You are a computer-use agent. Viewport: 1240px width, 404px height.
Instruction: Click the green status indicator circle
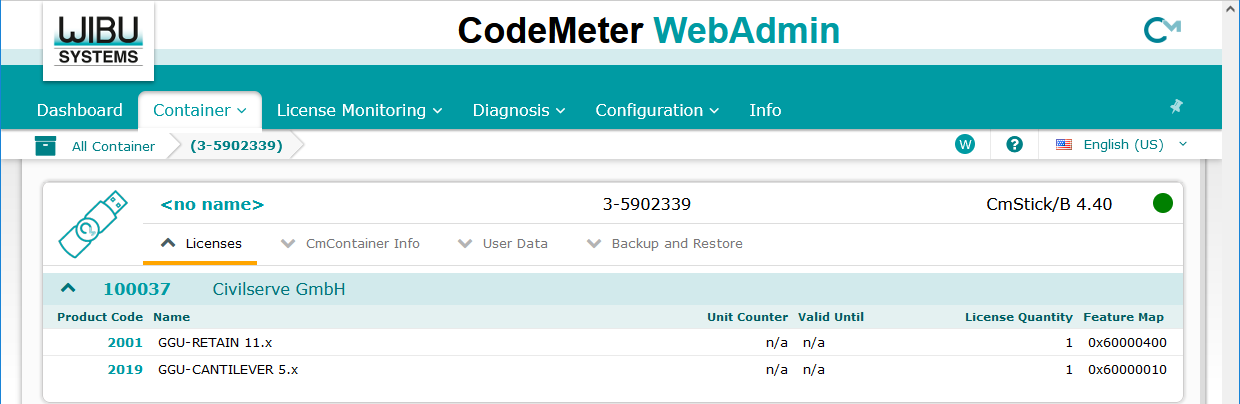1162,204
